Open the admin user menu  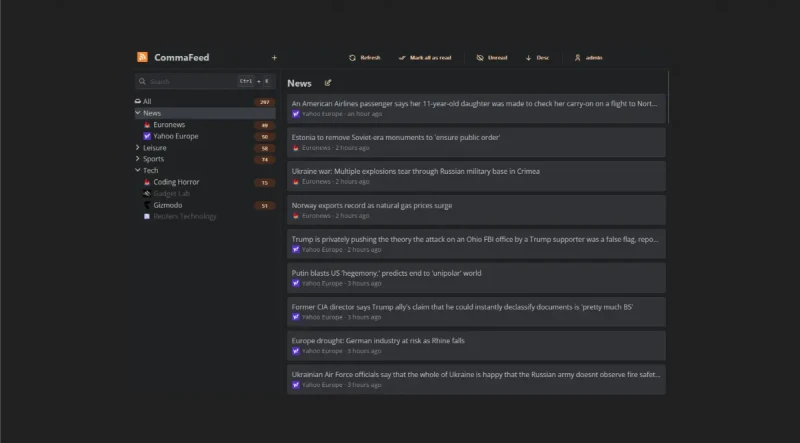[x=588, y=58]
